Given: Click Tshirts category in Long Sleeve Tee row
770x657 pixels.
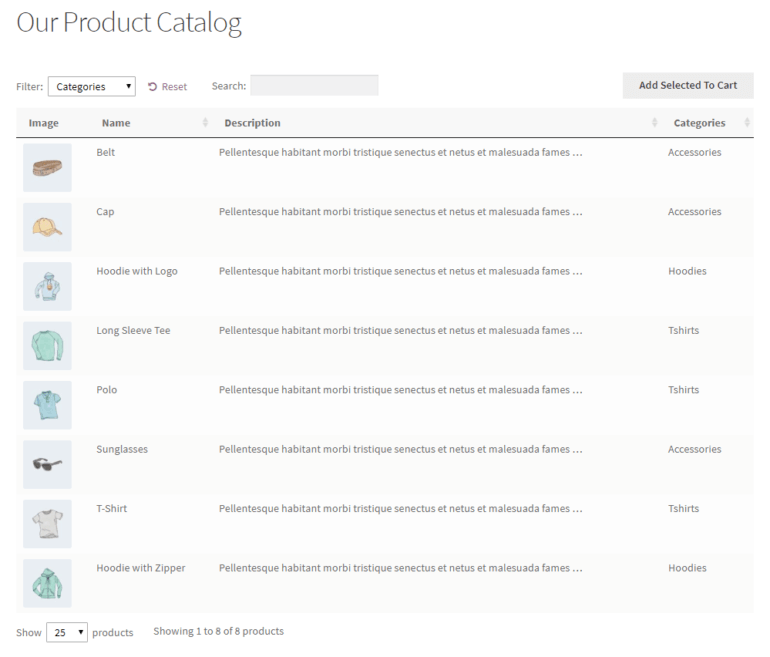Looking at the screenshot, I should 683,330.
